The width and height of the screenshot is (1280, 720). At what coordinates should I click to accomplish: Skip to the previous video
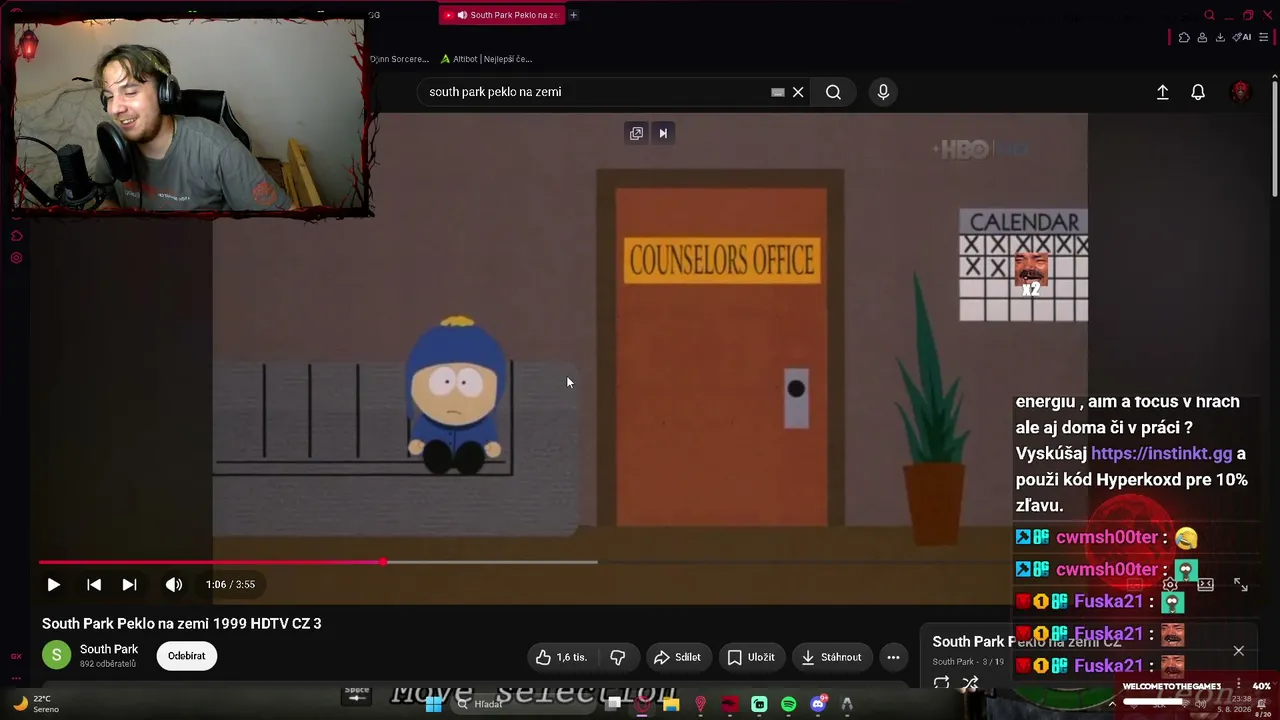point(94,585)
